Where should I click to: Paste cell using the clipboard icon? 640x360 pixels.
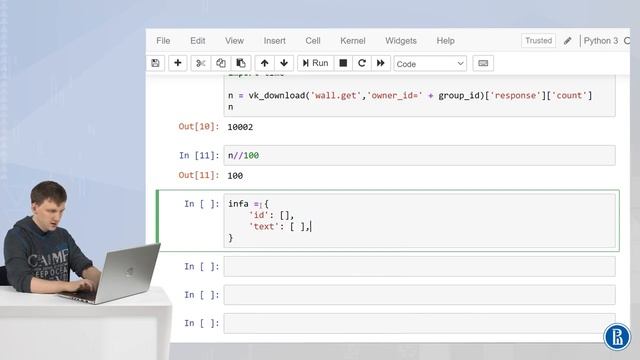241,63
